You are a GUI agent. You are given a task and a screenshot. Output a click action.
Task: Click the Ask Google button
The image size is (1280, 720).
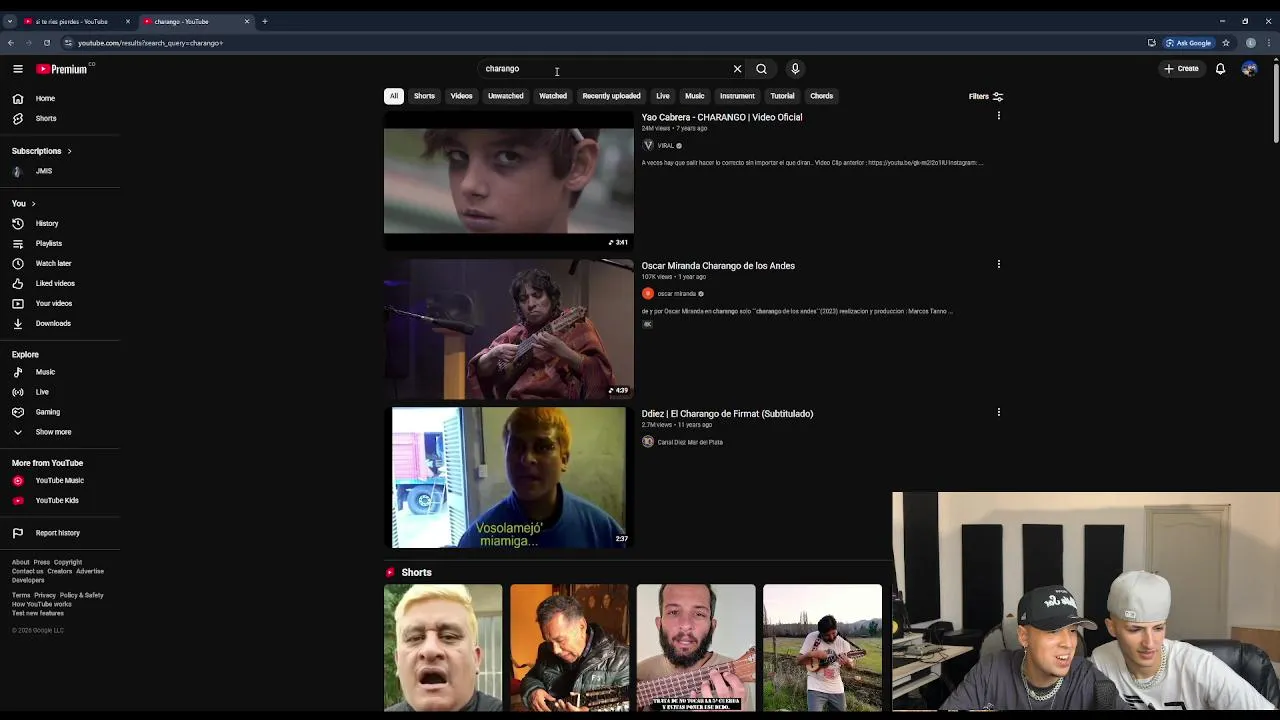pyautogui.click(x=1189, y=43)
